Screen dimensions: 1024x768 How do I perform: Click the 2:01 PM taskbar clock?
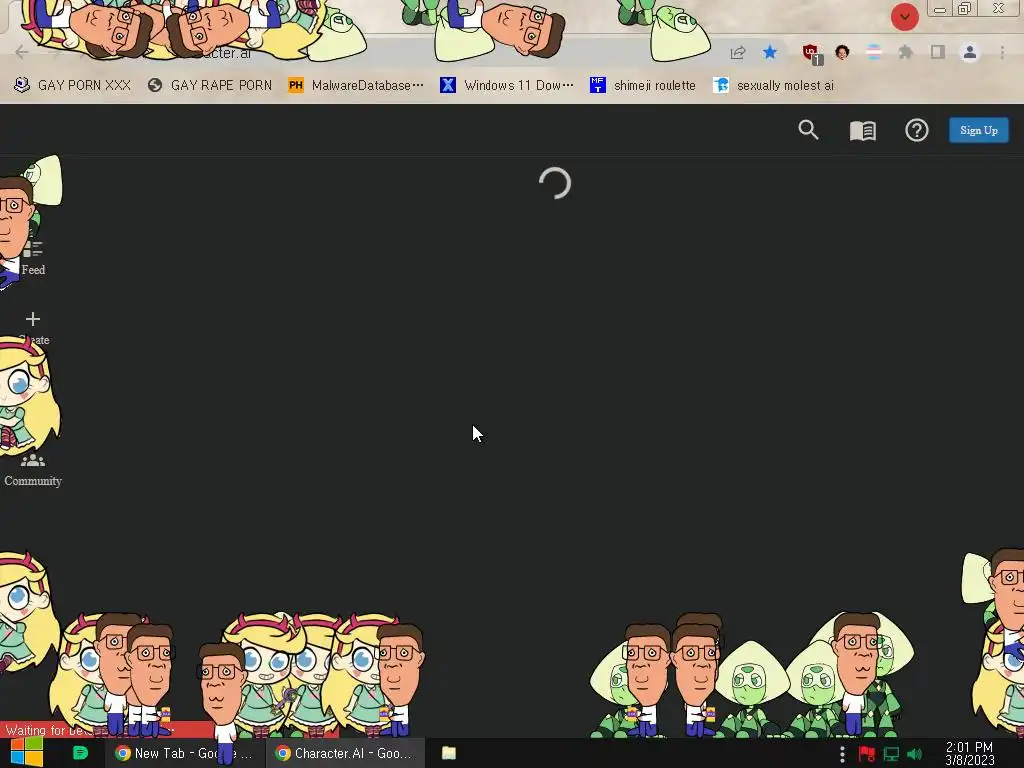tap(970, 754)
